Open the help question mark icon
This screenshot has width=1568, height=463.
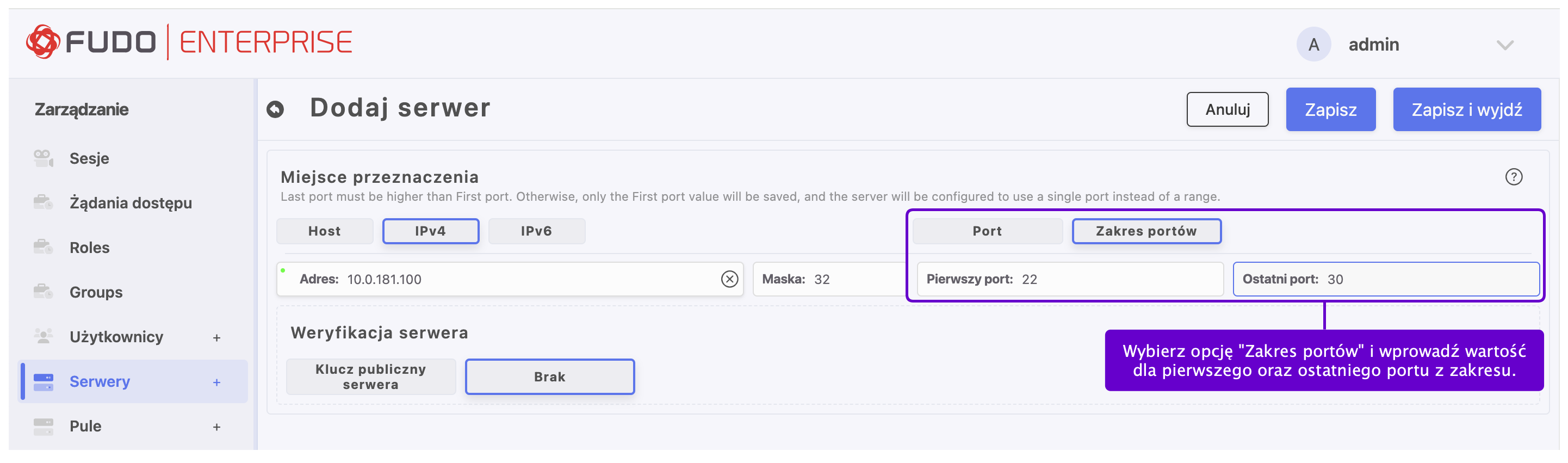click(1513, 177)
